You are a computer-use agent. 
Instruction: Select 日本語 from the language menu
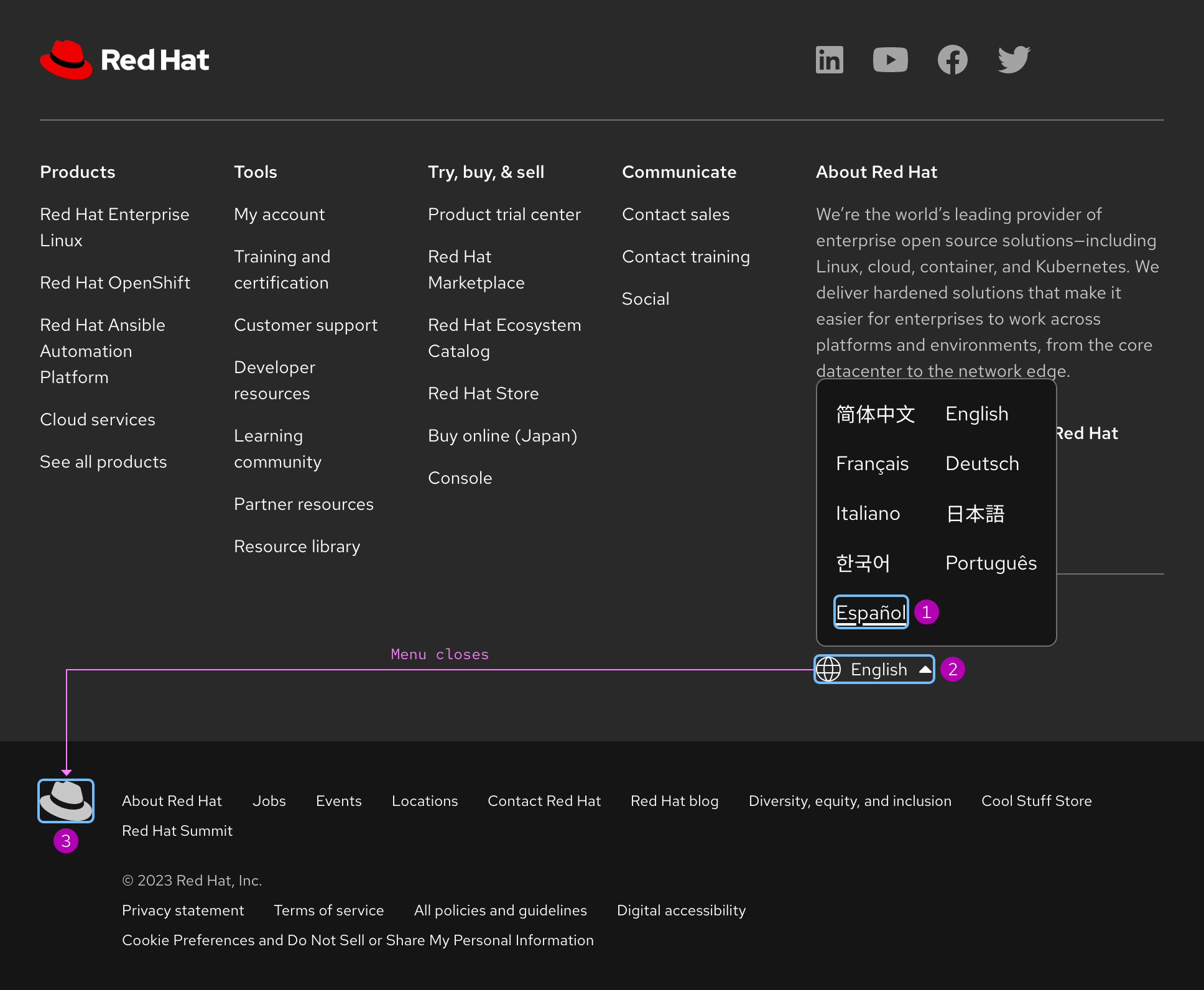975,513
